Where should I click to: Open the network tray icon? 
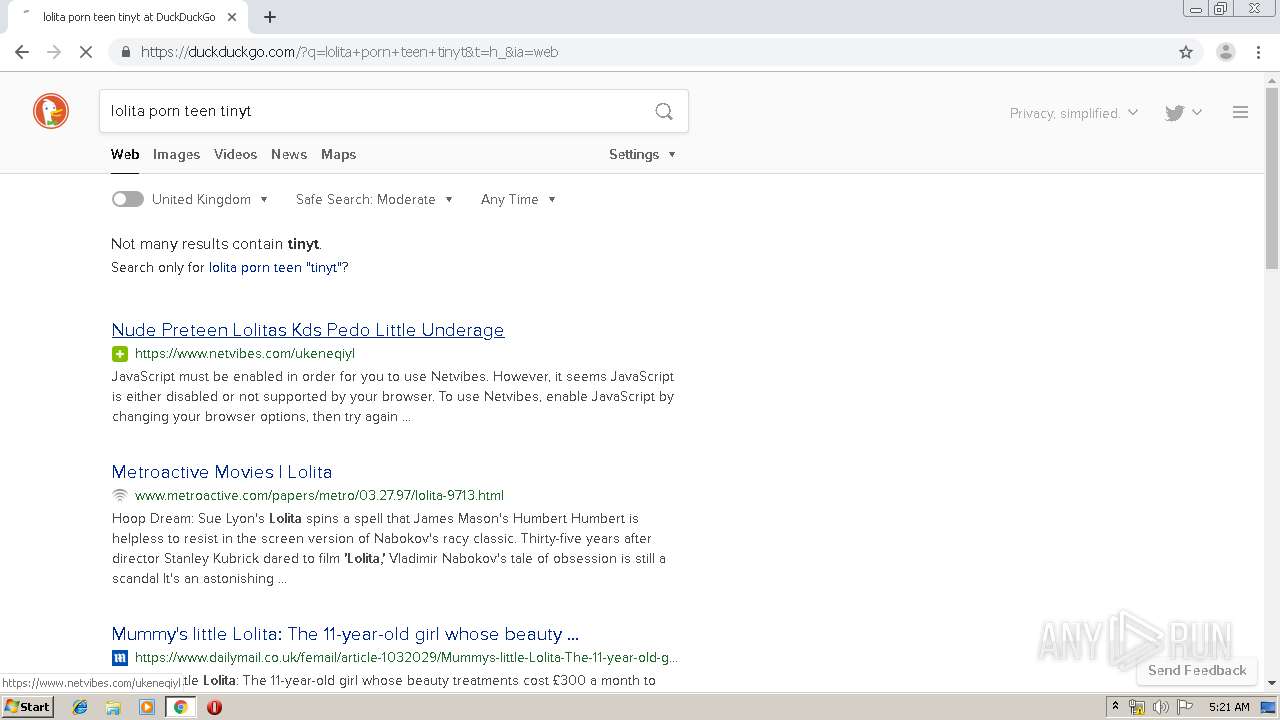click(x=1137, y=707)
